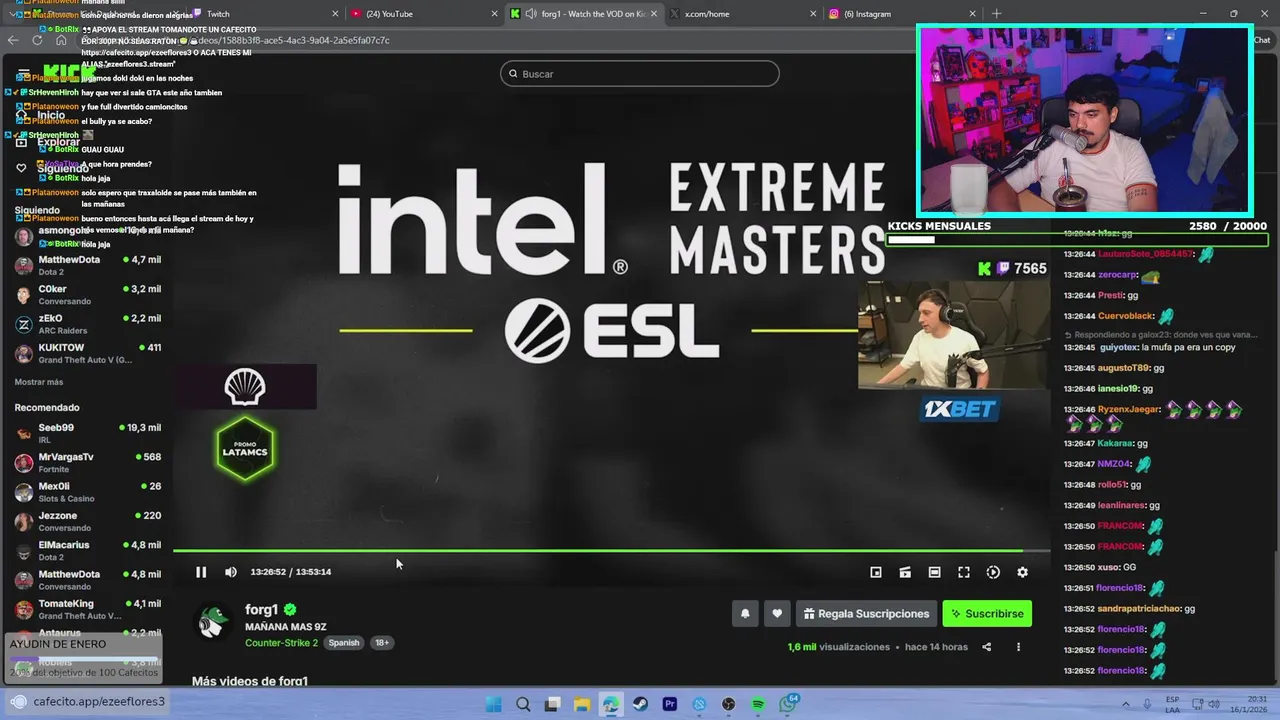This screenshot has width=1280, height=720.
Task: Open Task View from taskbar
Action: [x=552, y=705]
